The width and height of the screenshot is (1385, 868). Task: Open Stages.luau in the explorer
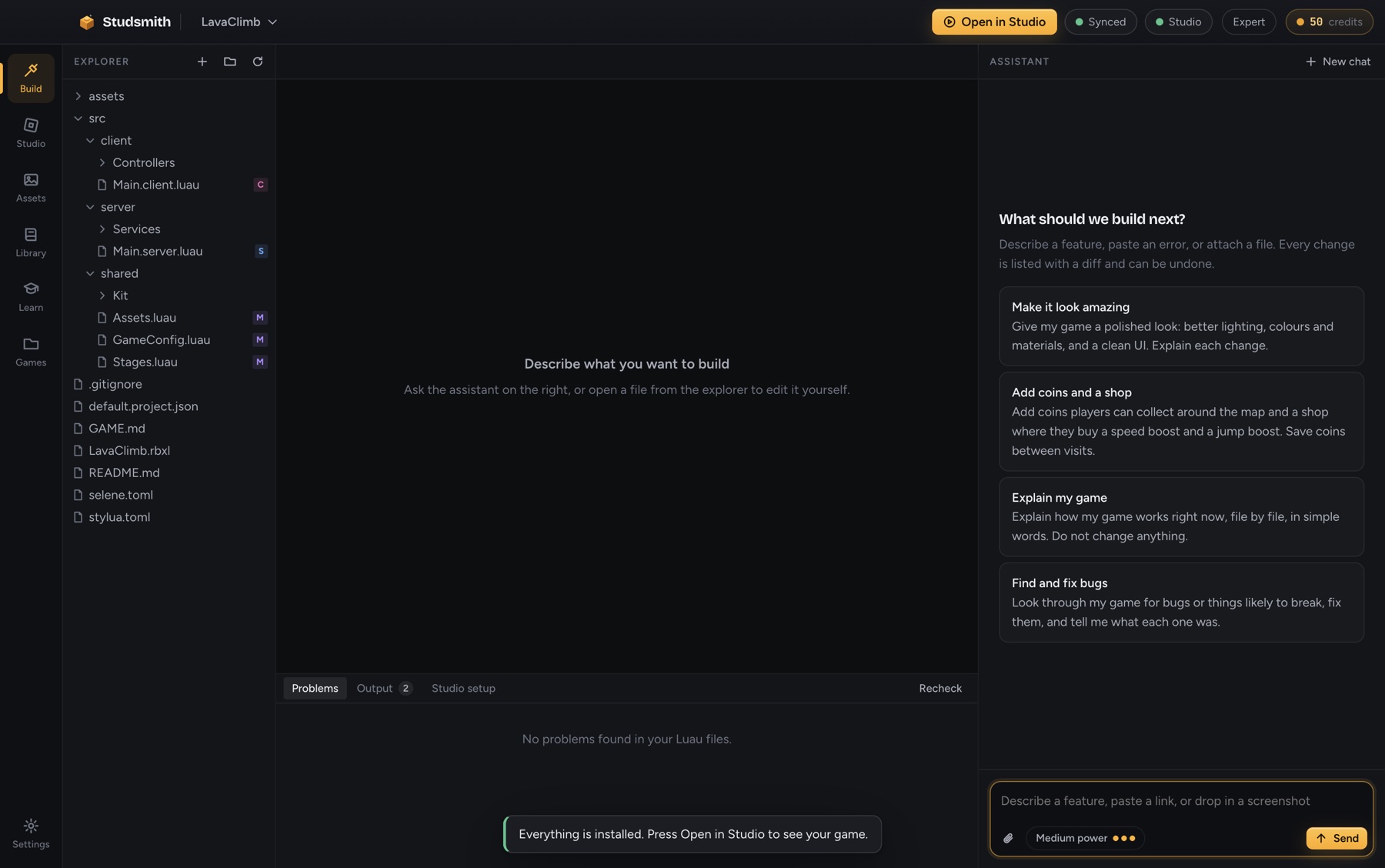coord(169,362)
